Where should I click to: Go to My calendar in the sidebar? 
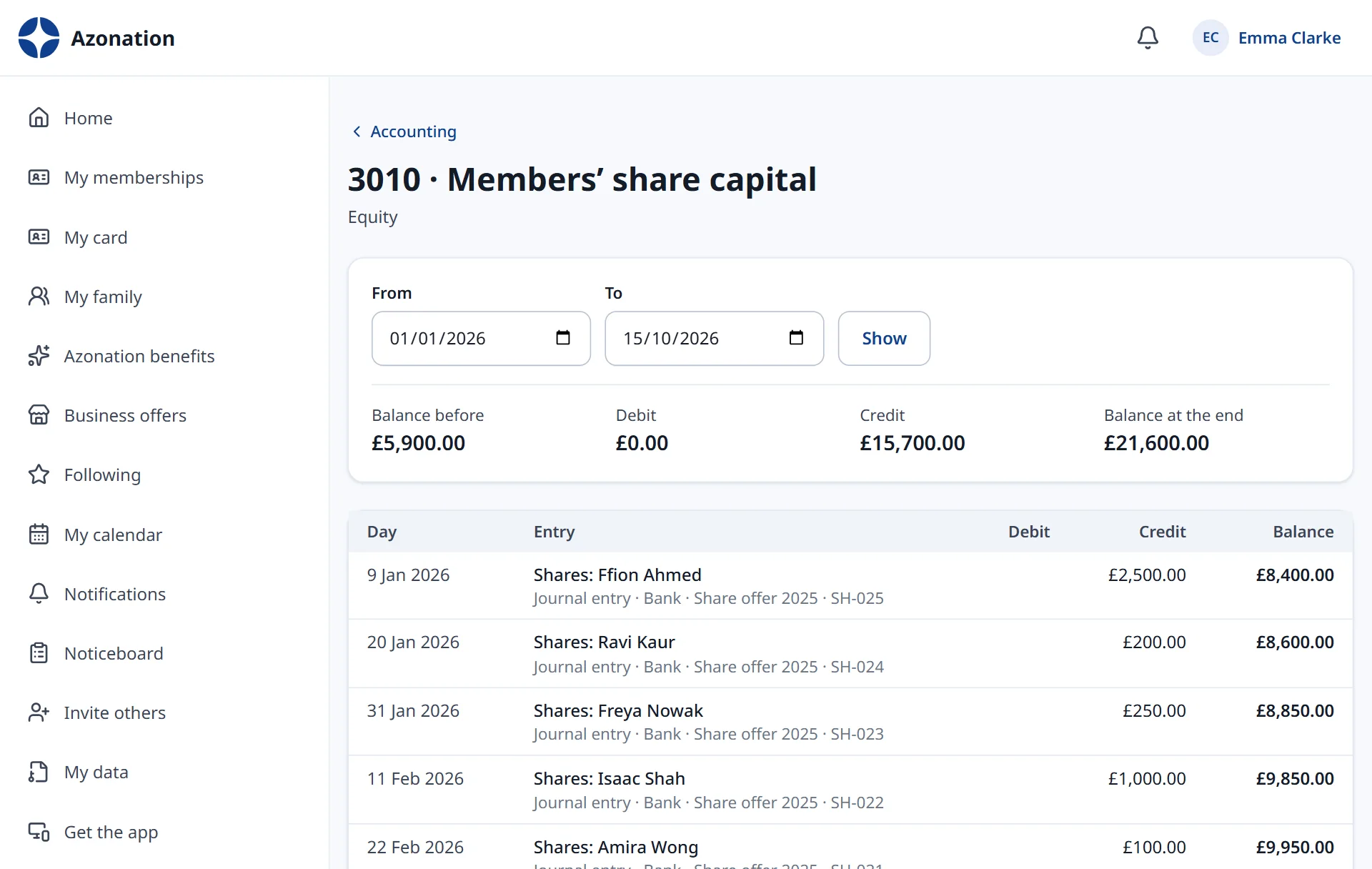113,535
